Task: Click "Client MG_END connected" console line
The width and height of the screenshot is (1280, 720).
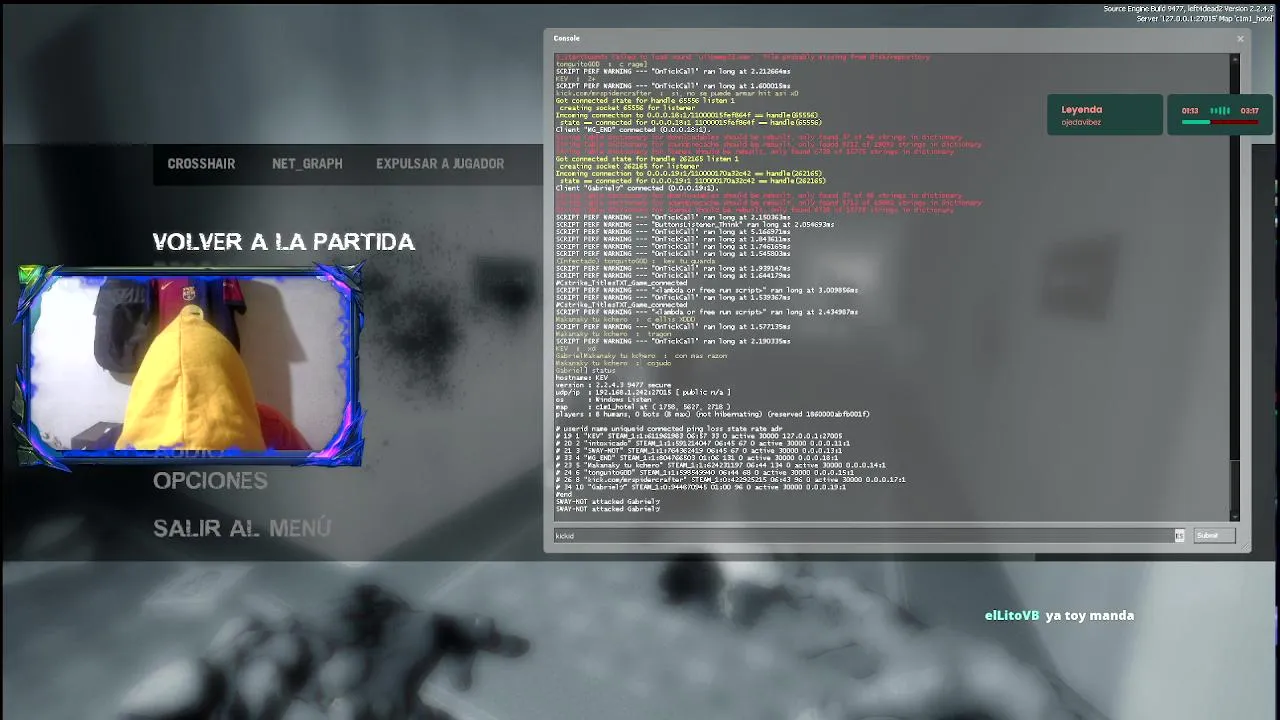Action: [633, 130]
